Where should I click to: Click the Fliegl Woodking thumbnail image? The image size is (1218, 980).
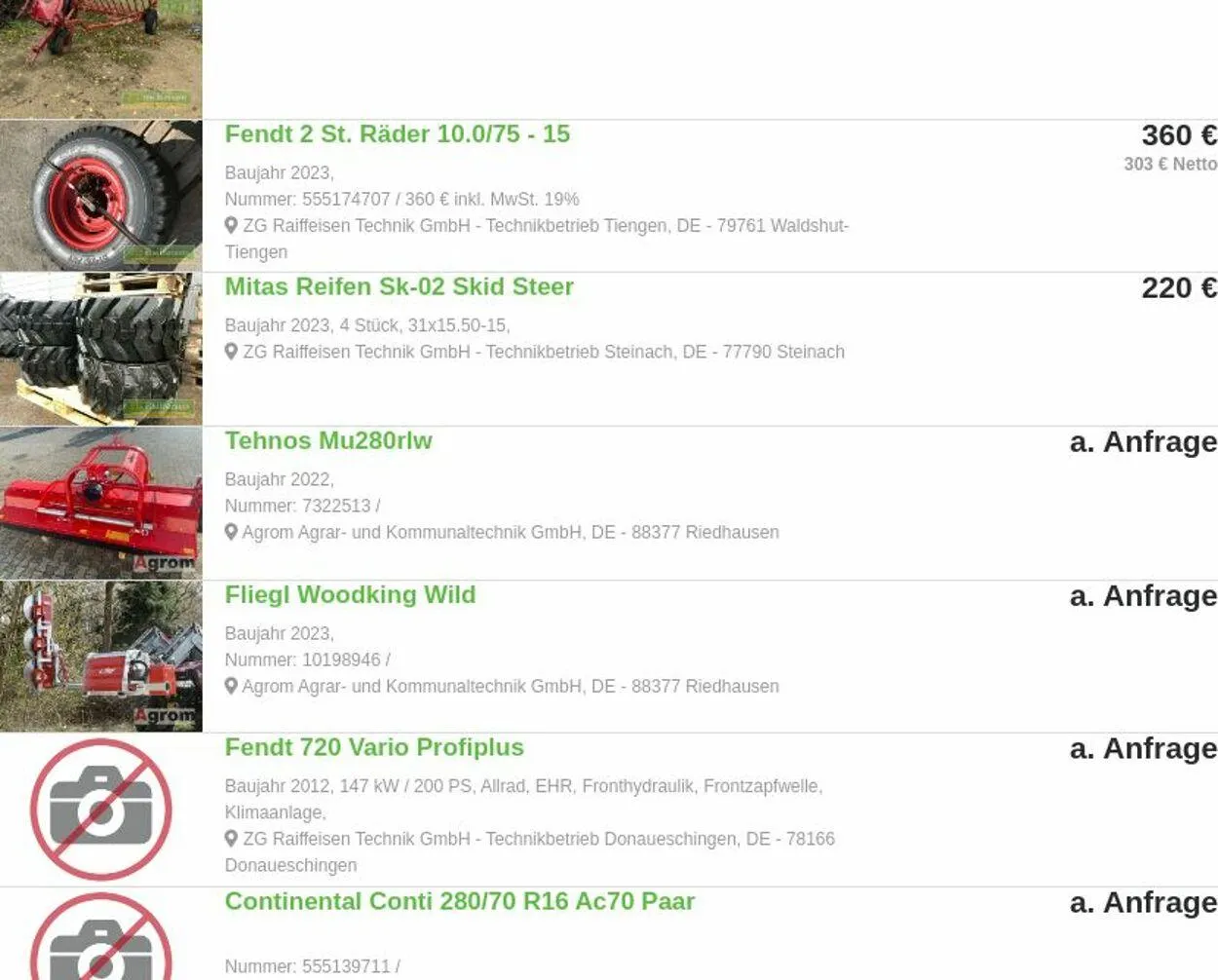pyautogui.click(x=101, y=657)
